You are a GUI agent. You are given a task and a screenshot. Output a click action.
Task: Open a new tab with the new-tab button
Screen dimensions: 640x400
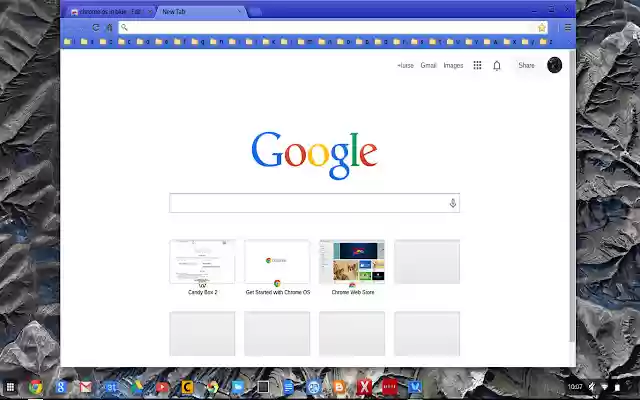point(255,12)
